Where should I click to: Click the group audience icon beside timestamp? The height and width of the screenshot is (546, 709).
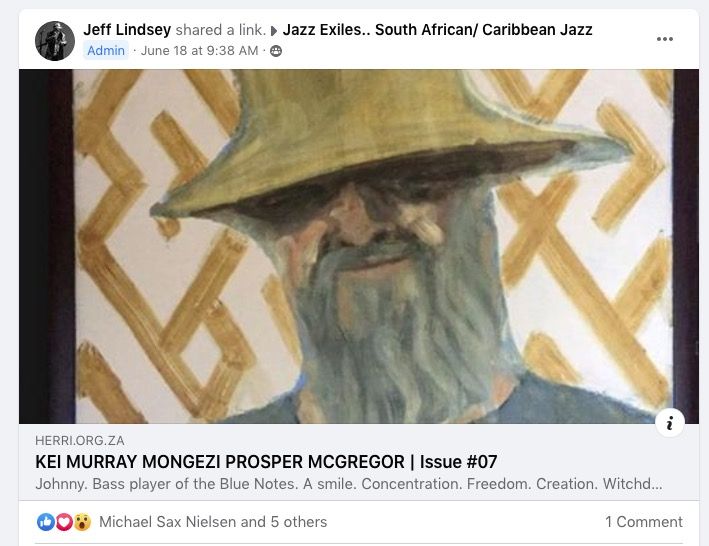(276, 51)
